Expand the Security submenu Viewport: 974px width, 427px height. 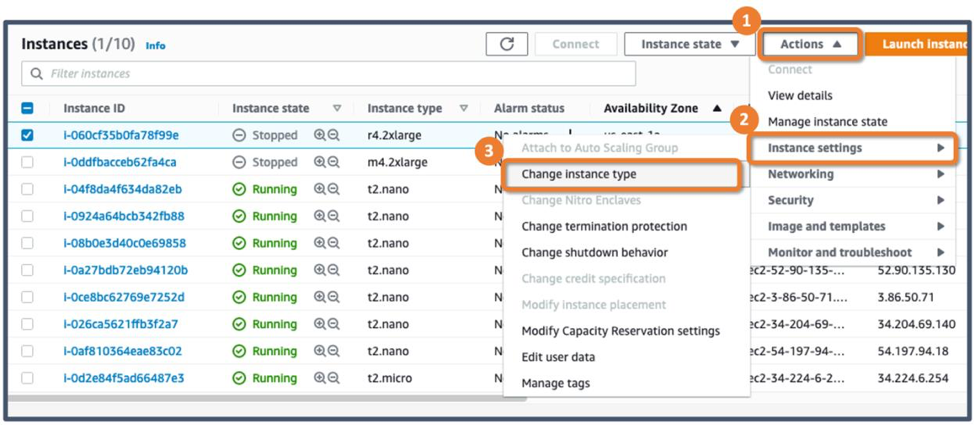[x=853, y=200]
